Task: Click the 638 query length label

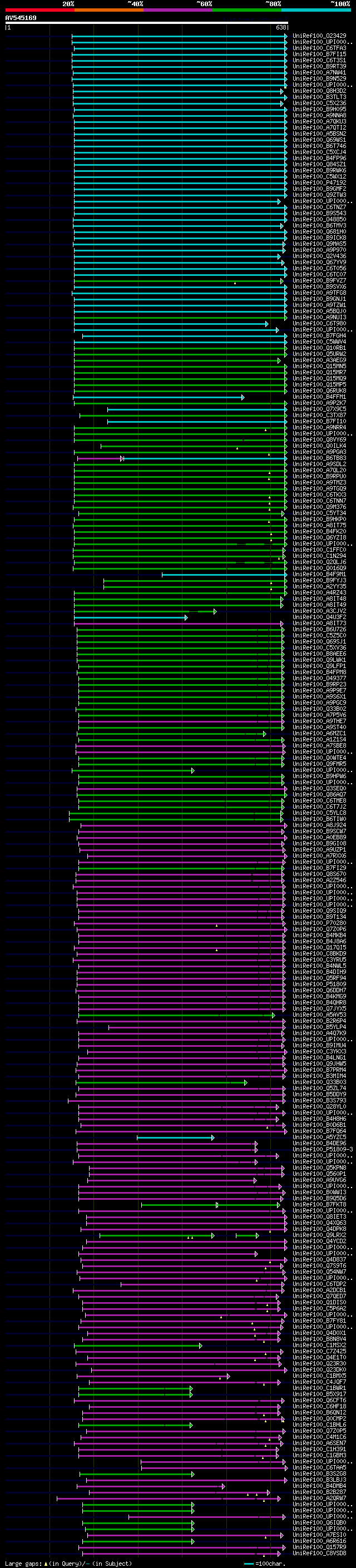Action: tap(281, 27)
